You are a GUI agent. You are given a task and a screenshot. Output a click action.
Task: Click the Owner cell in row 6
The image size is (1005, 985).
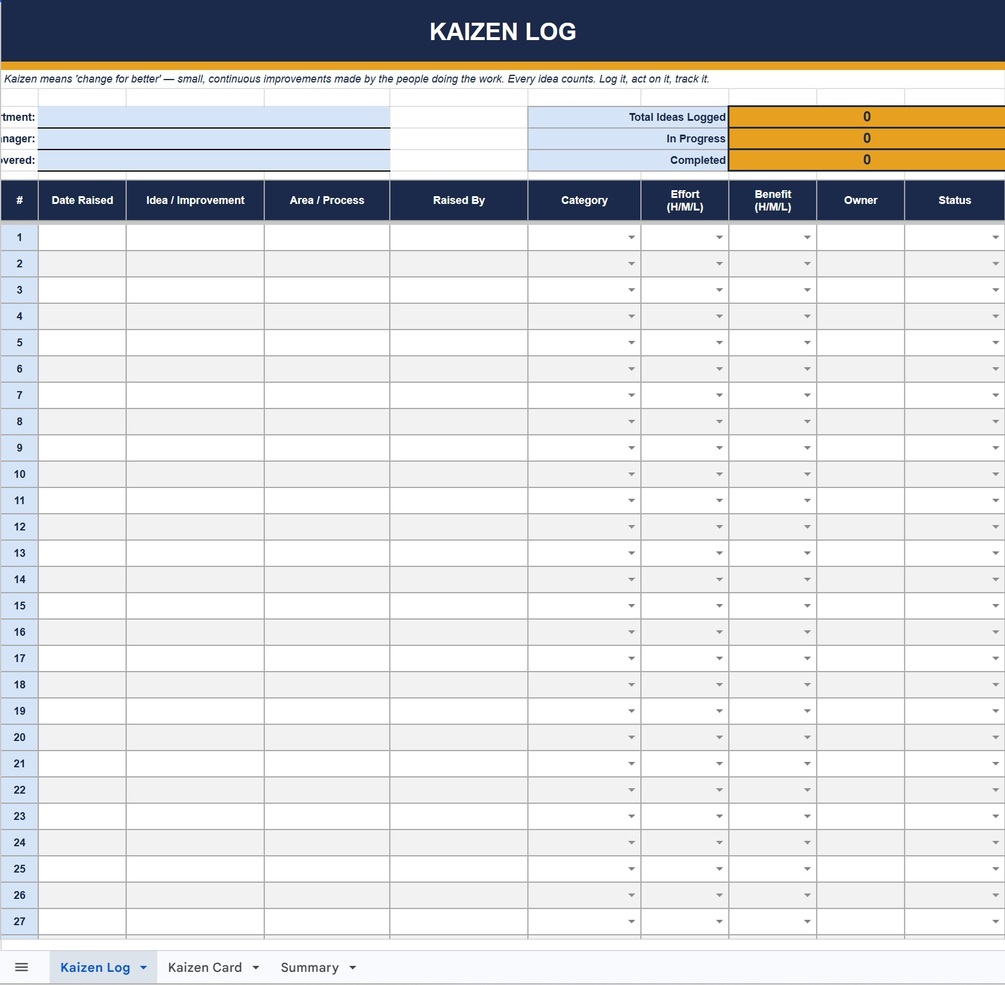click(860, 369)
